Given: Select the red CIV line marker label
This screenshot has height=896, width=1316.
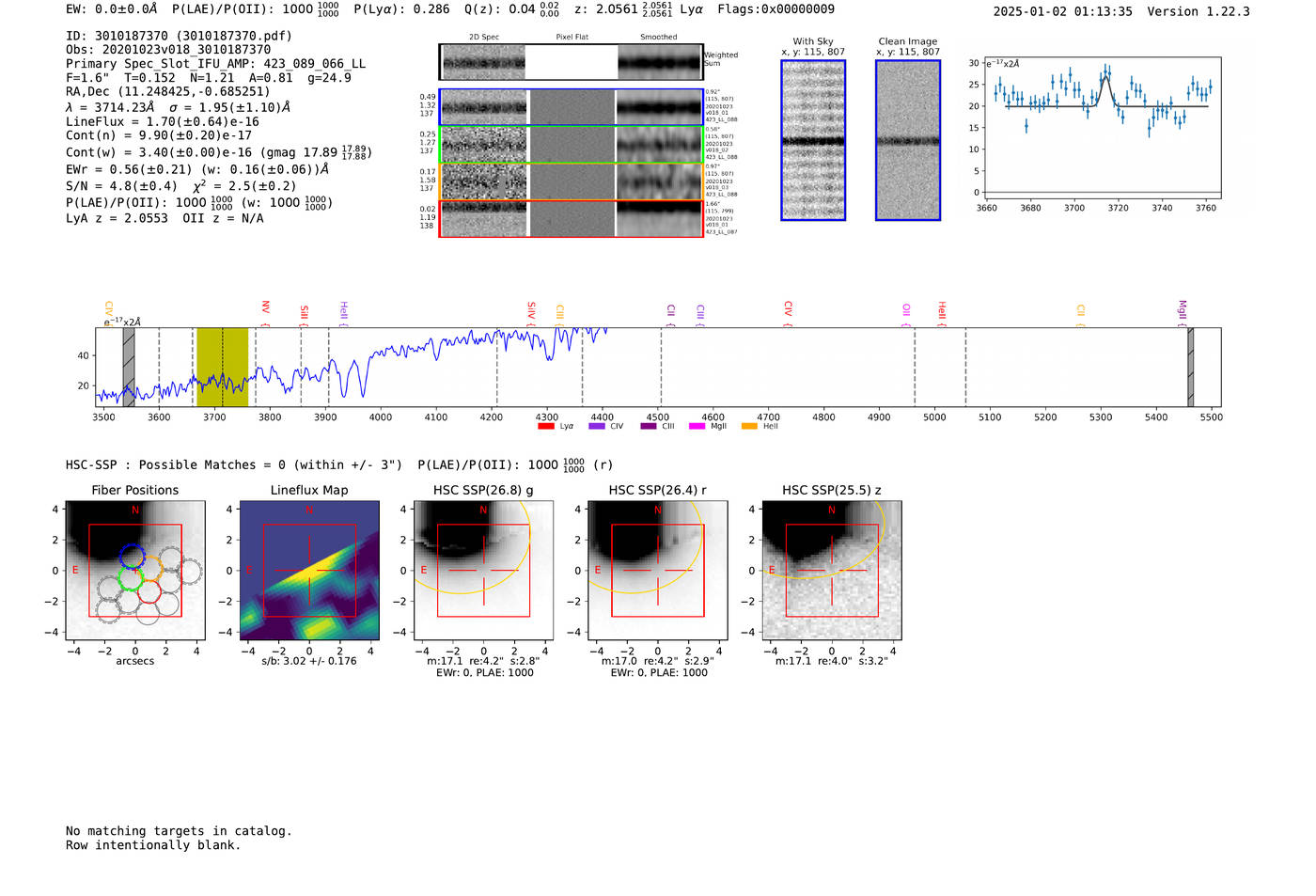Looking at the screenshot, I should click(x=789, y=308).
